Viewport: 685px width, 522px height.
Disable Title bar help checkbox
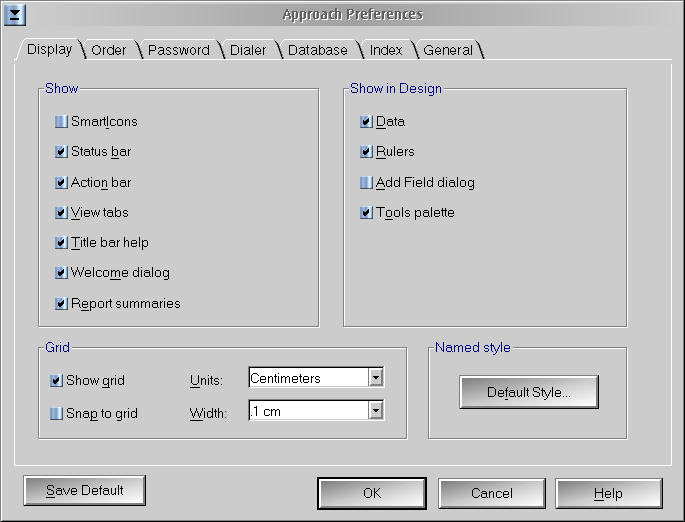click(x=61, y=242)
